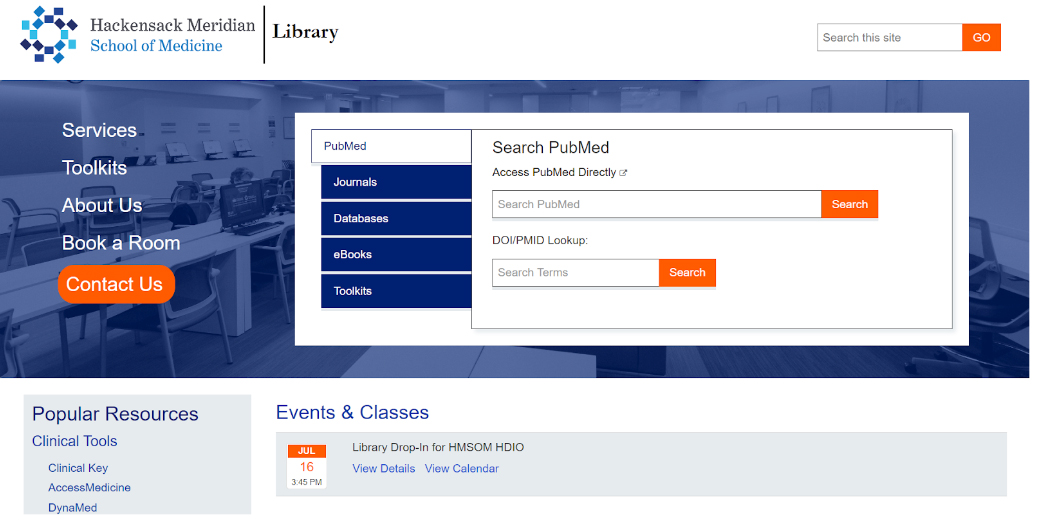Focus the Search PubMed input field

point(657,205)
